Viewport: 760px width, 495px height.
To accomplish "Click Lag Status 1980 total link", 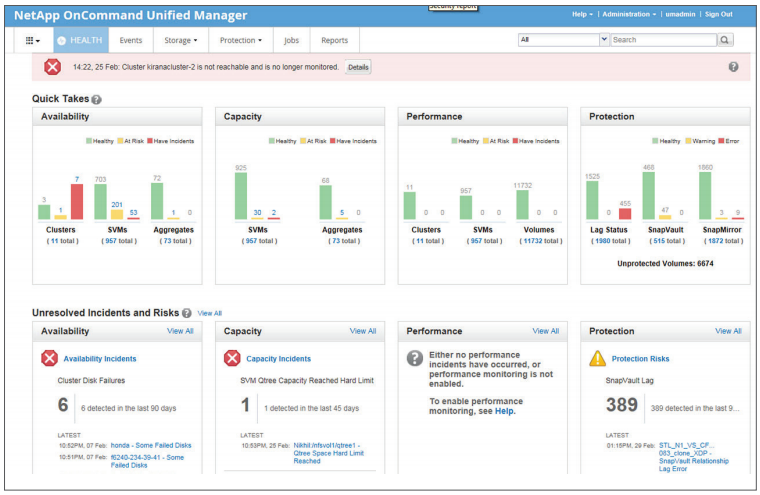I will pos(610,241).
